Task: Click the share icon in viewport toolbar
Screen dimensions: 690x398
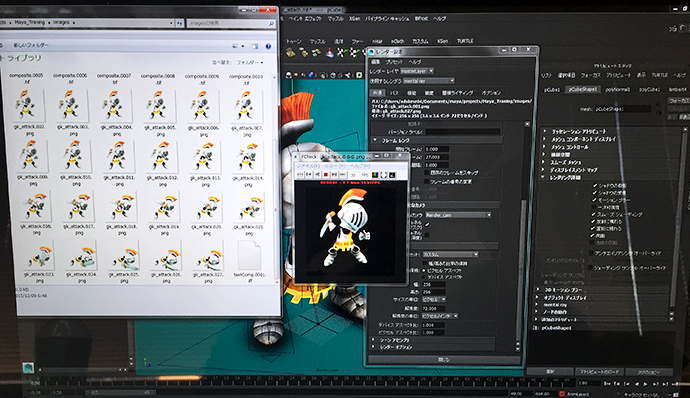Action: [348, 75]
